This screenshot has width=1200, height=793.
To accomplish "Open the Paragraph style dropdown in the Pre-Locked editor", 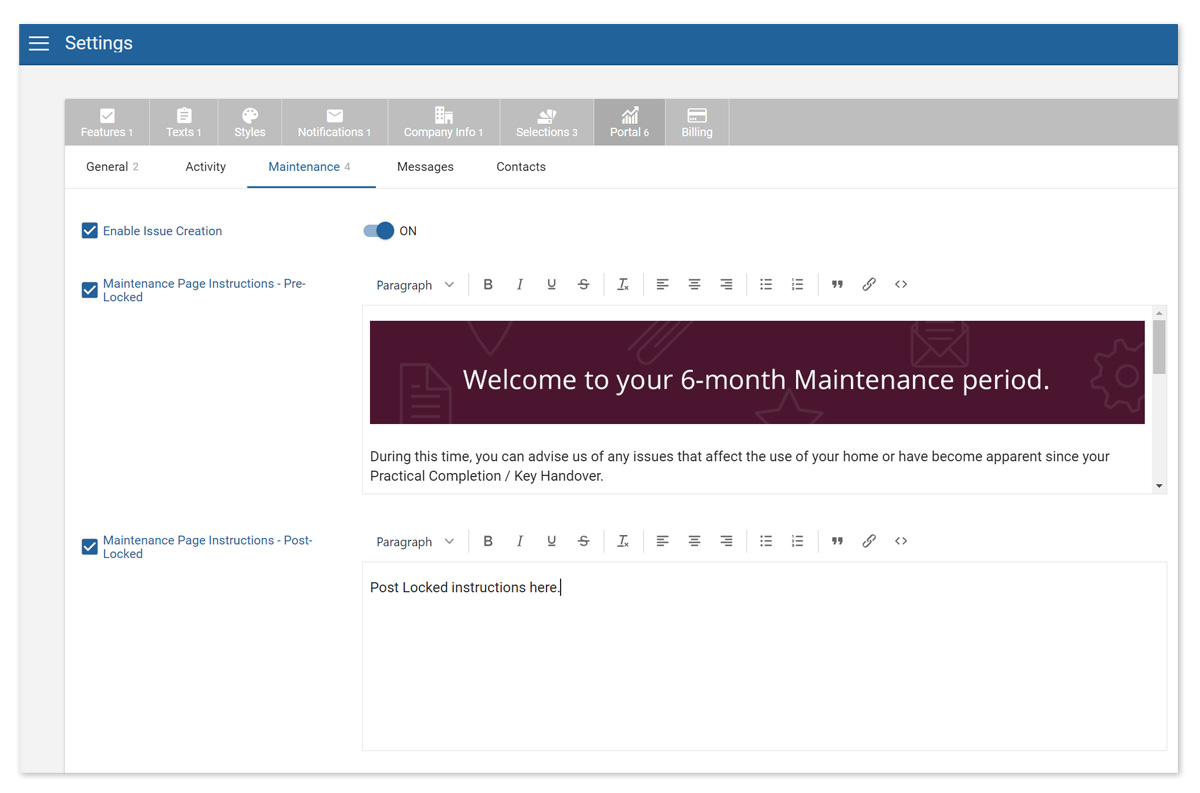I will (x=415, y=284).
